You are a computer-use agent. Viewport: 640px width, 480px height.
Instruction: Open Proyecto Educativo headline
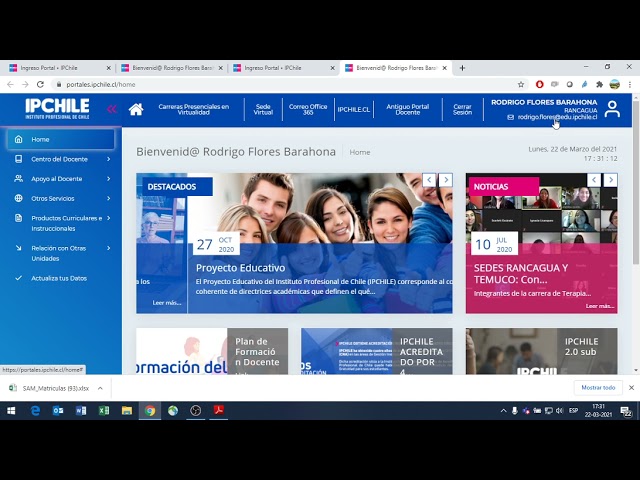coord(240,268)
